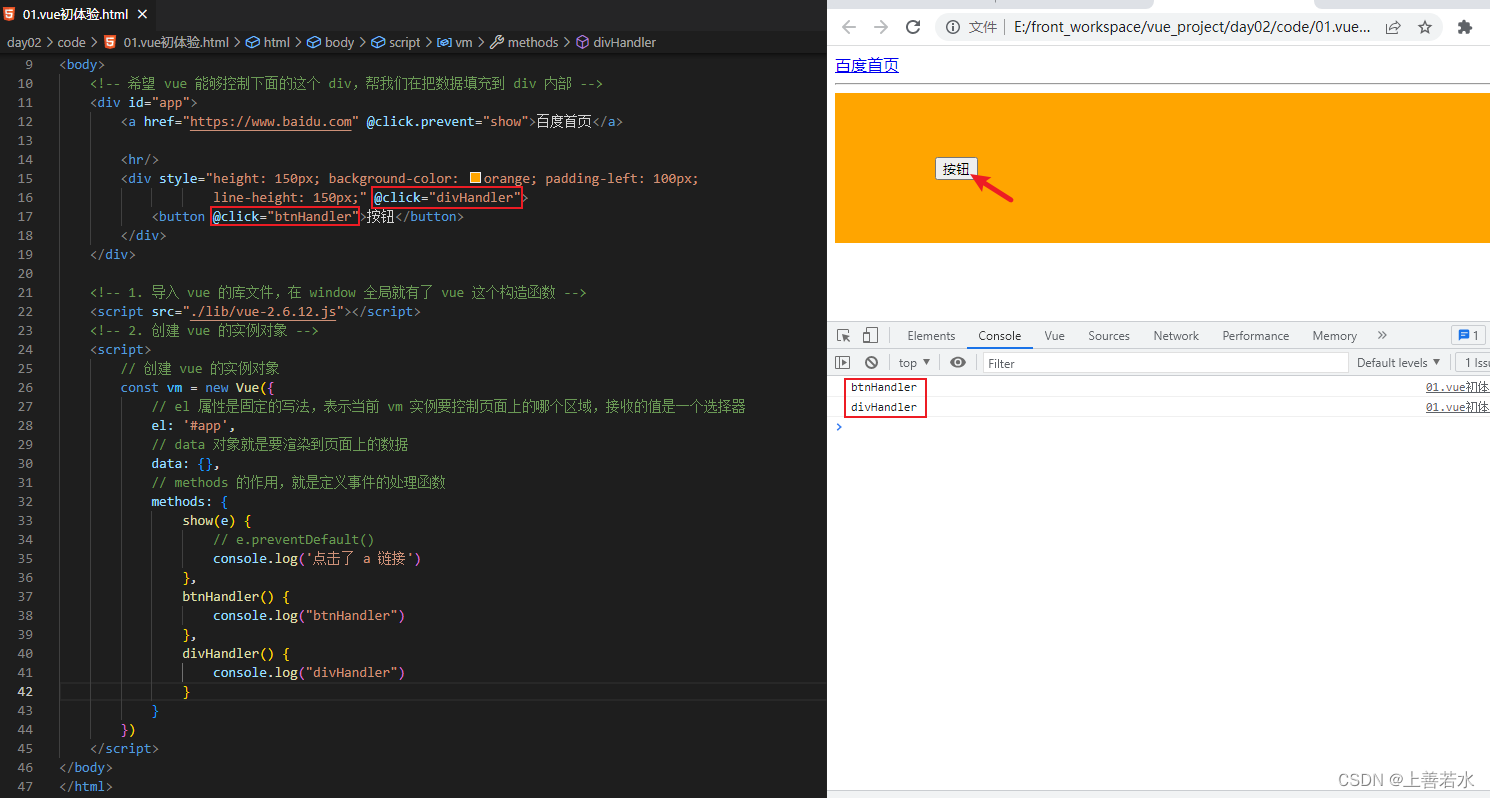
Task: Click console.log("btnHandler") code line
Action: click(x=309, y=615)
